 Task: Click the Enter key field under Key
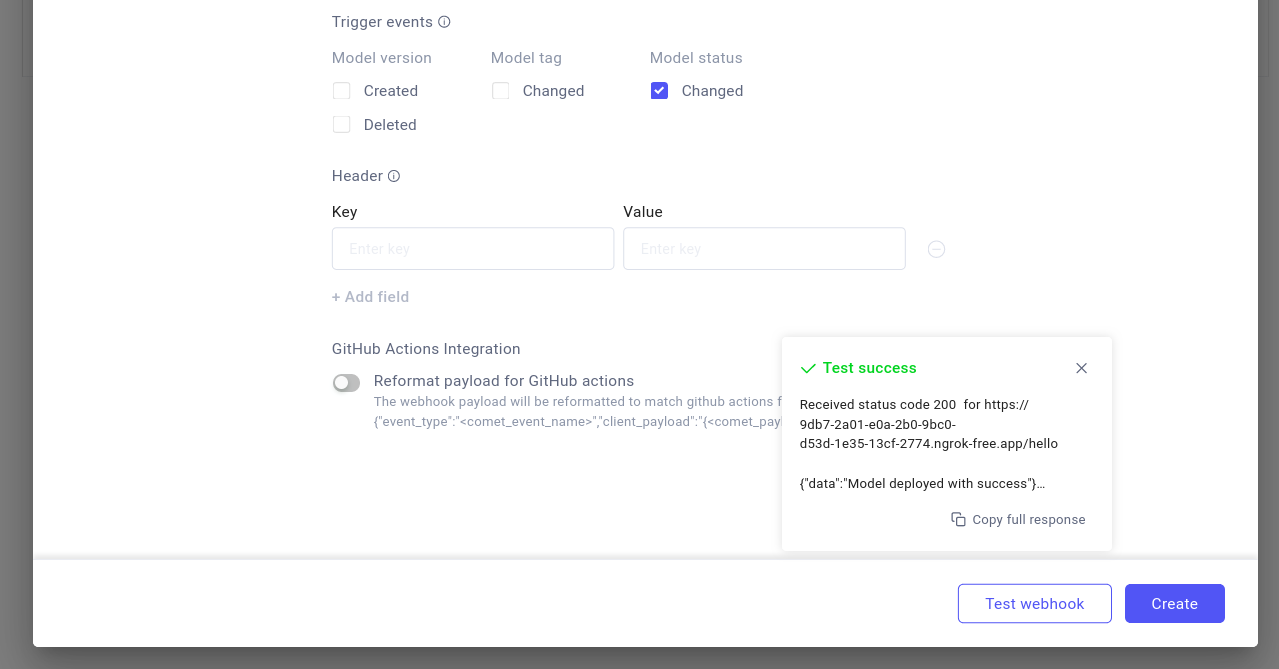tap(472, 248)
